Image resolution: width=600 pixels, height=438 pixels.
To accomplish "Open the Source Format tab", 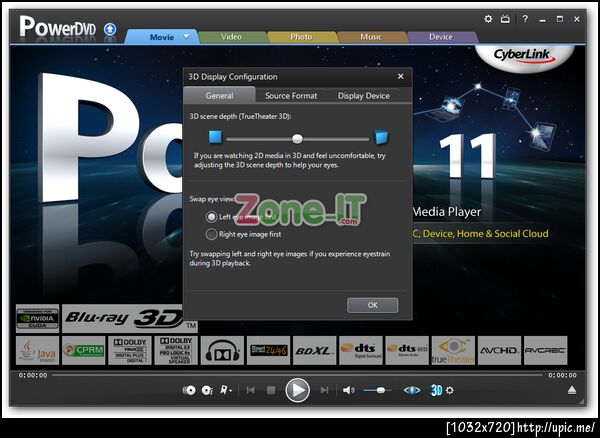I will [291, 96].
